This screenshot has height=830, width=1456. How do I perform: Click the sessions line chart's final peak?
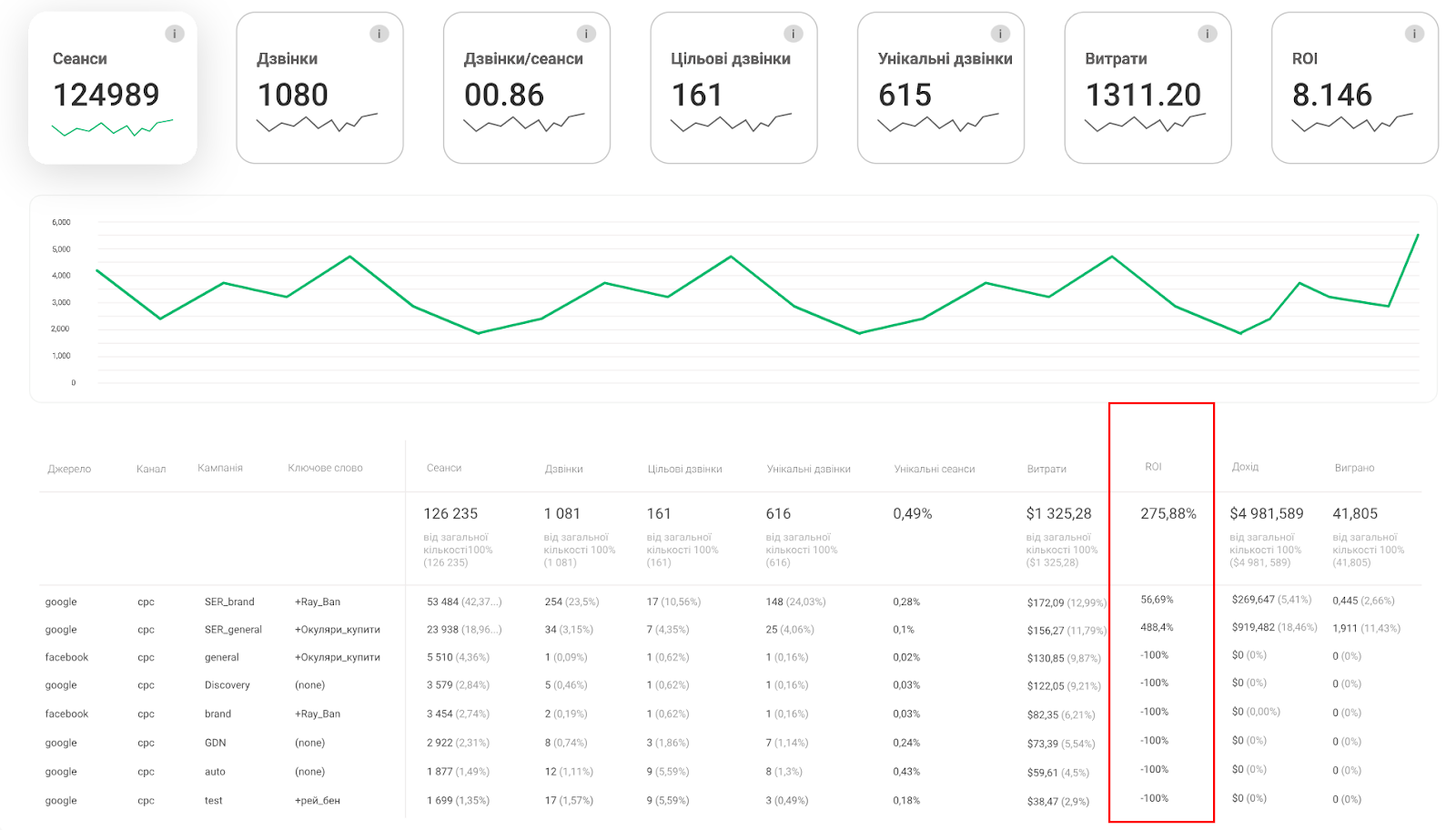coord(1417,236)
